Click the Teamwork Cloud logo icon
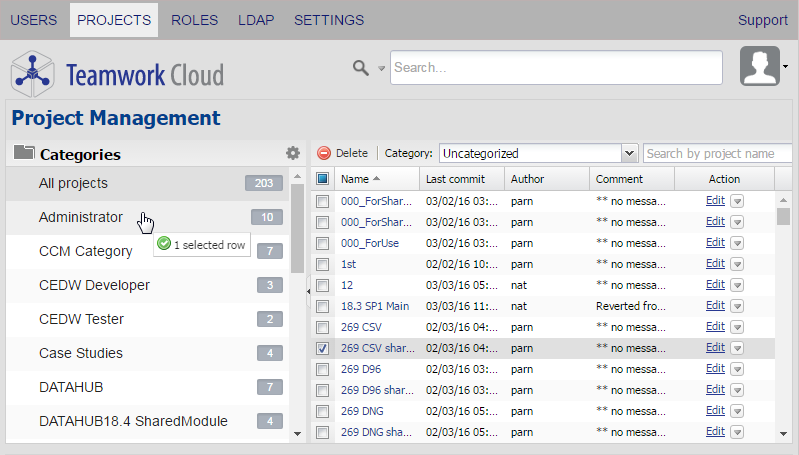 pos(32,74)
